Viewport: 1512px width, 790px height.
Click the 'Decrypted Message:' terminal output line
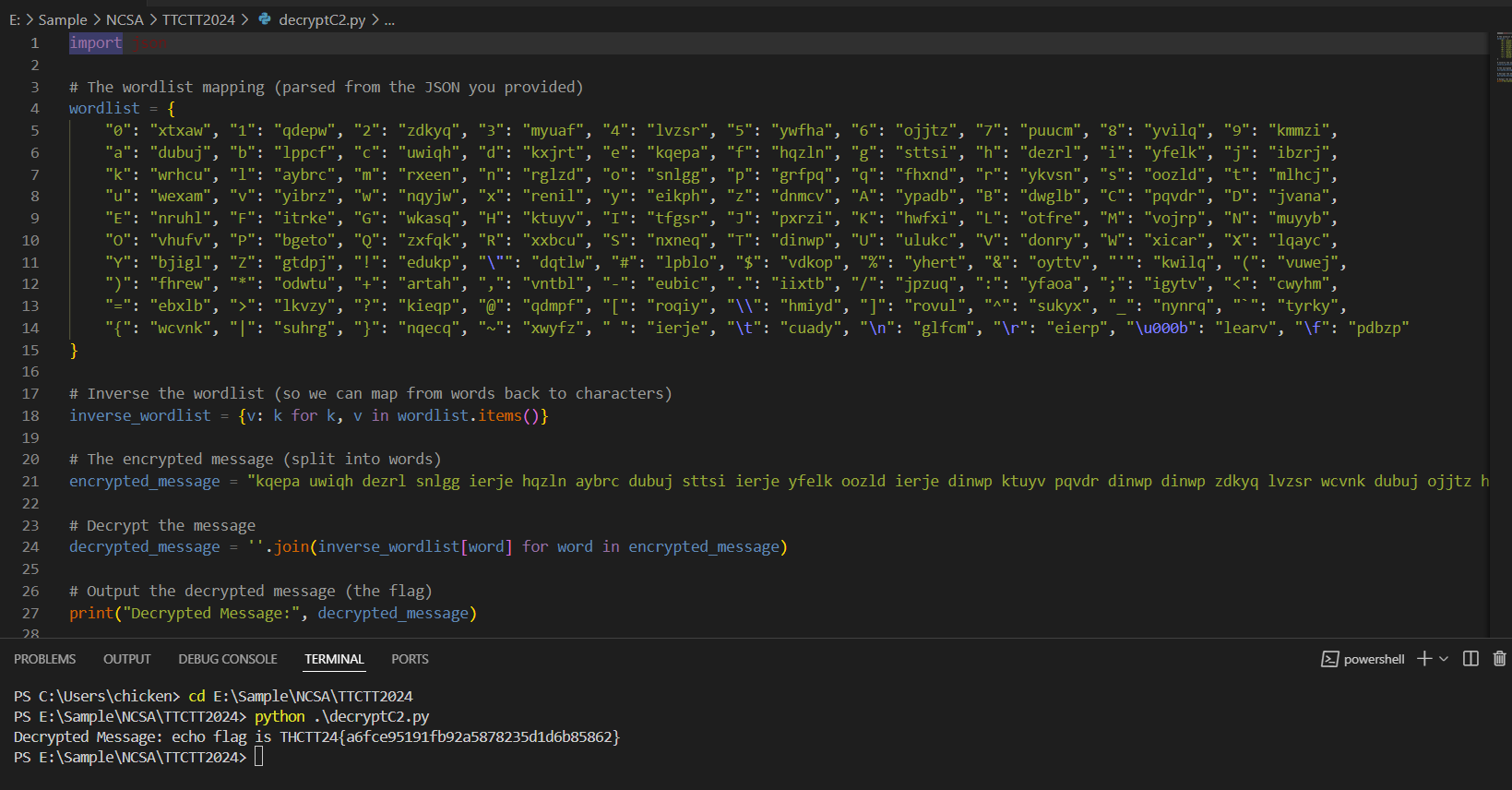316,736
